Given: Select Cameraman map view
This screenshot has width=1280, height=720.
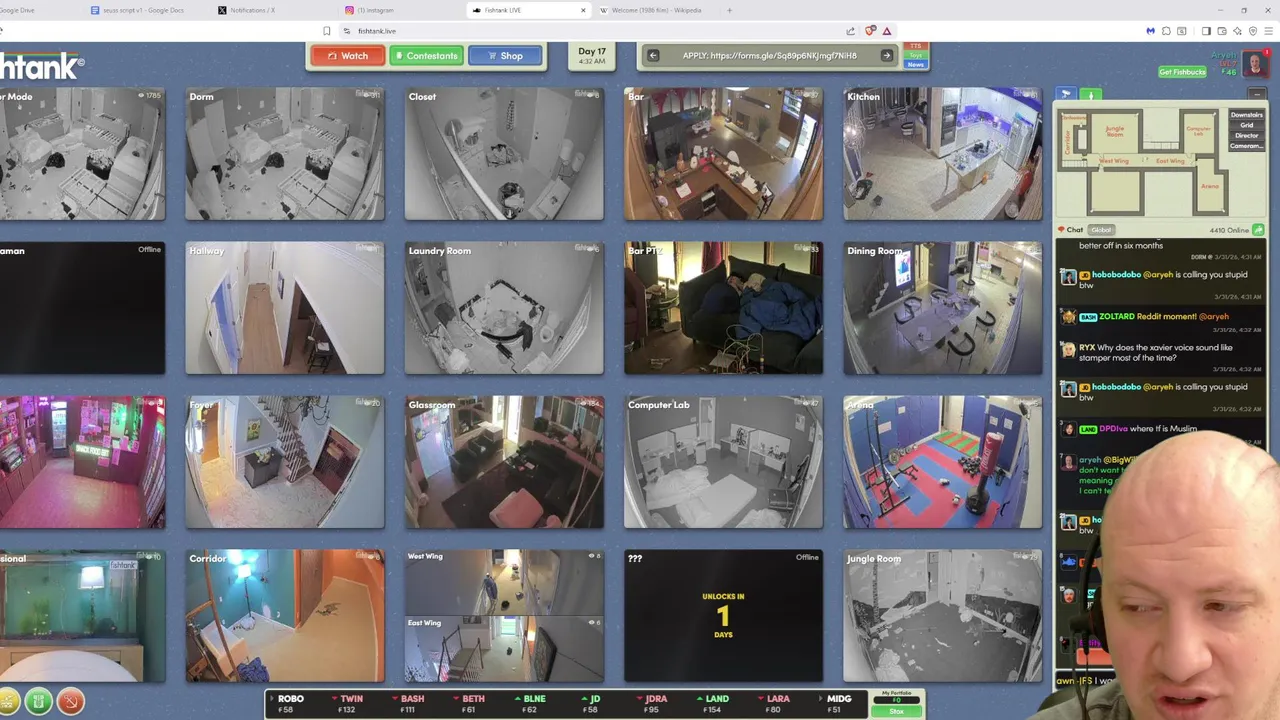Looking at the screenshot, I should click(1246, 146).
